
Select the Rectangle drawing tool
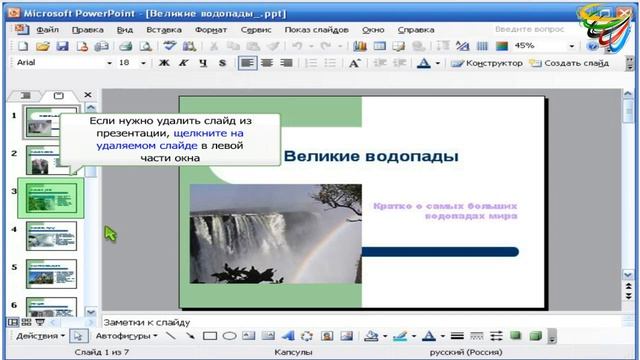210,336
